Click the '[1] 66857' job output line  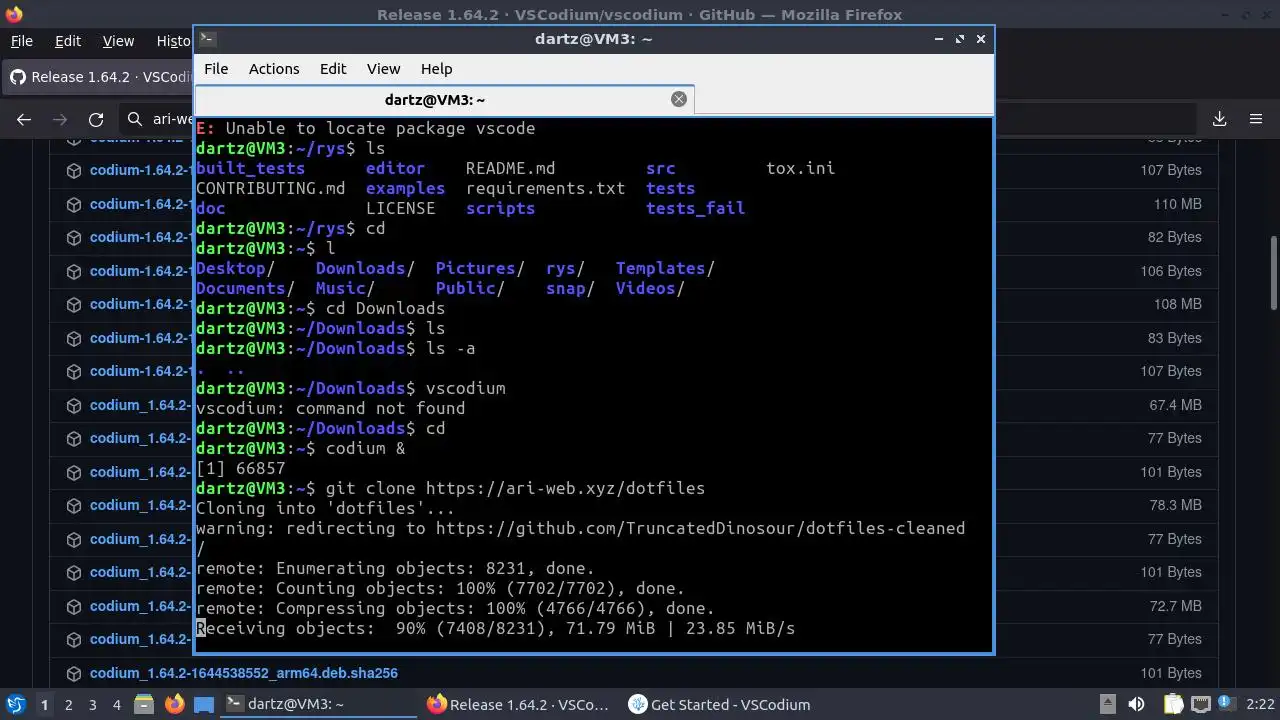(x=240, y=468)
